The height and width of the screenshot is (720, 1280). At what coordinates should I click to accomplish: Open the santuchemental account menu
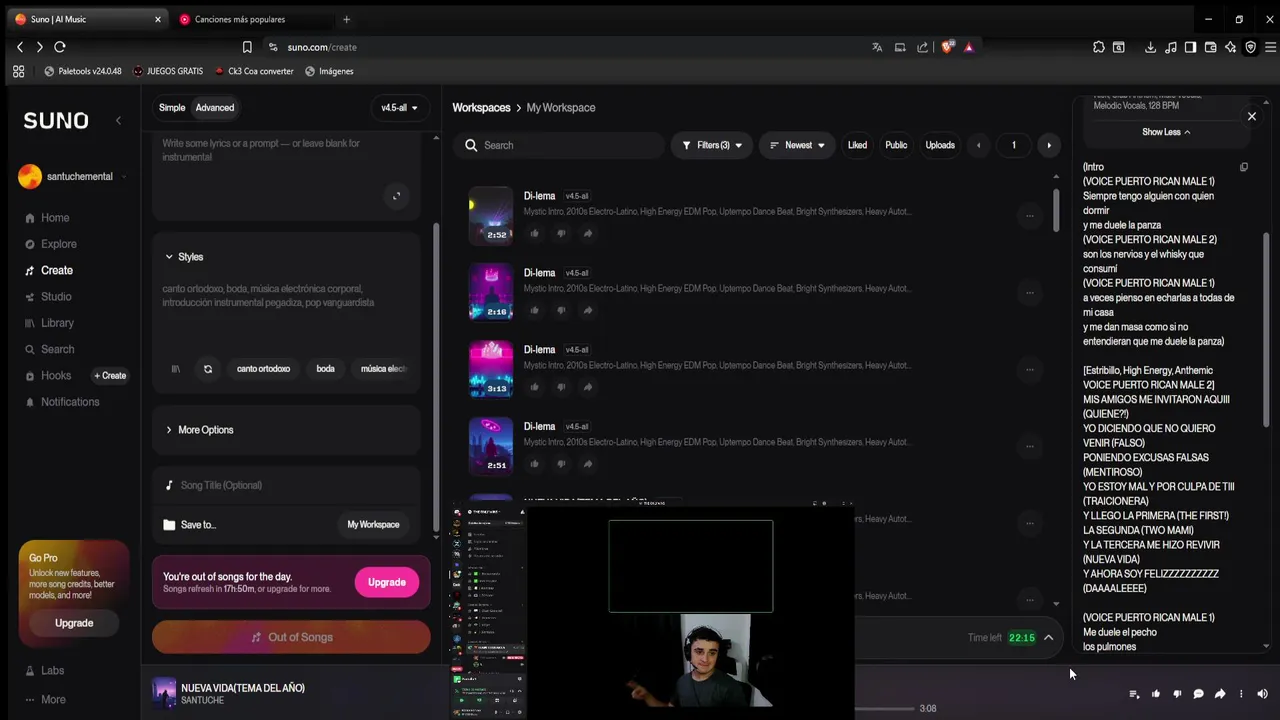[x=73, y=177]
